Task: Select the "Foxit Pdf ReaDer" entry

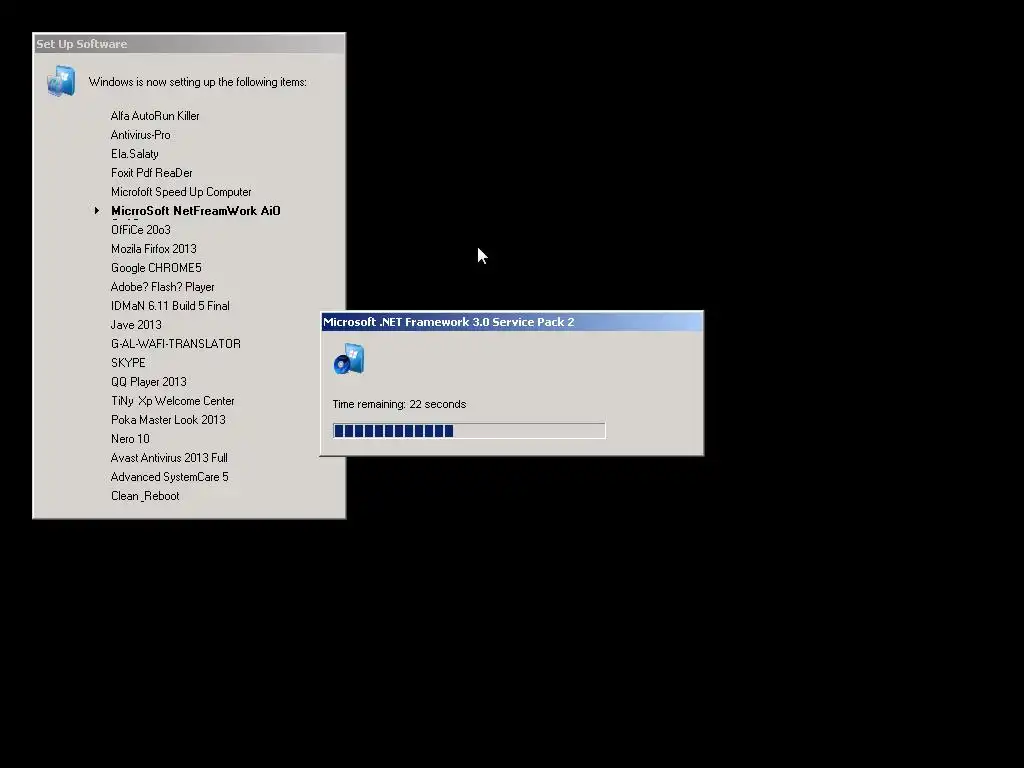Action: (x=152, y=172)
